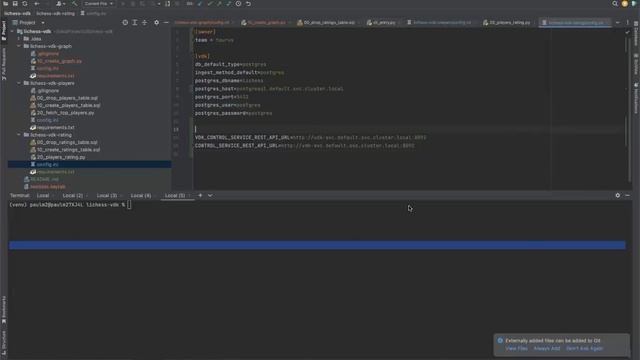Click the editor line with postgres_host setting
The width and height of the screenshot is (640, 360).
(269, 89)
